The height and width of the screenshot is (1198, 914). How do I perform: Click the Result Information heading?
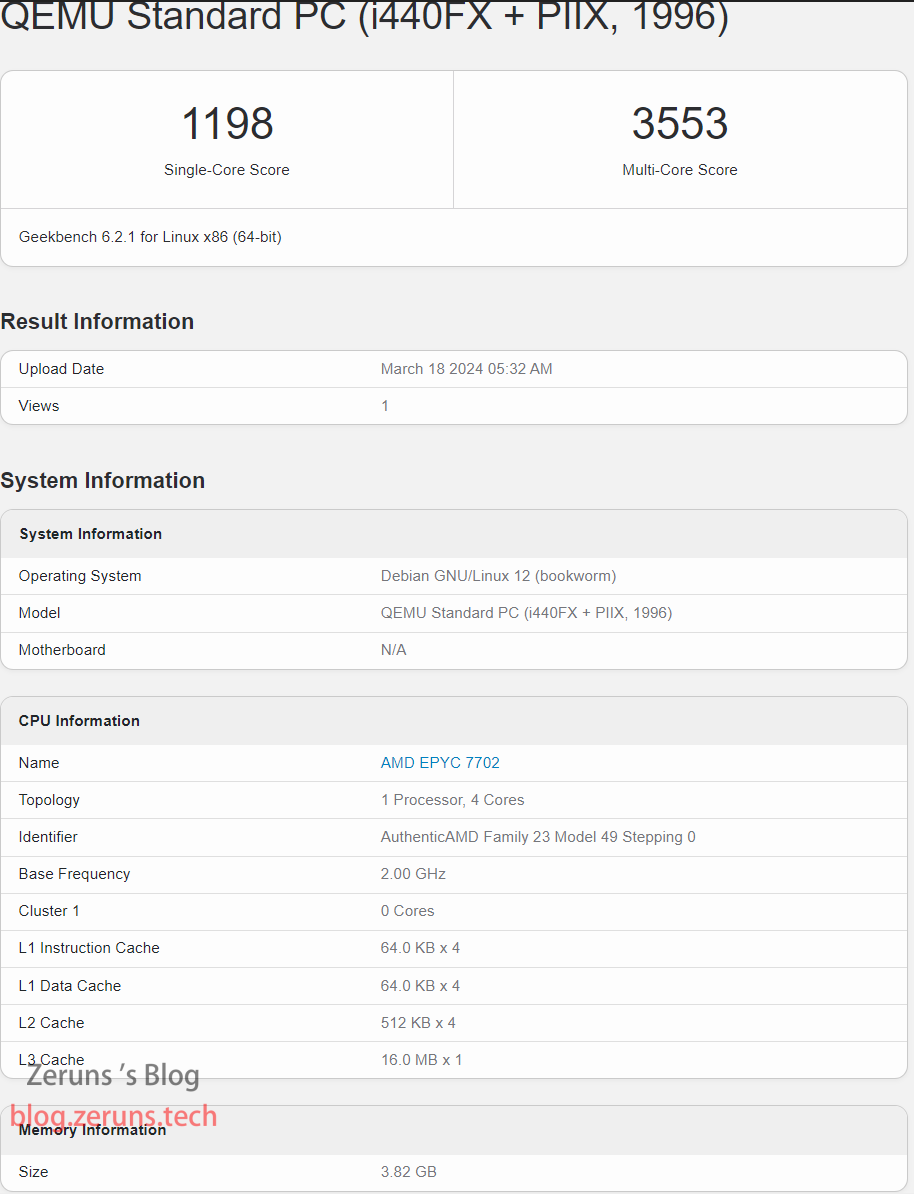[x=97, y=321]
